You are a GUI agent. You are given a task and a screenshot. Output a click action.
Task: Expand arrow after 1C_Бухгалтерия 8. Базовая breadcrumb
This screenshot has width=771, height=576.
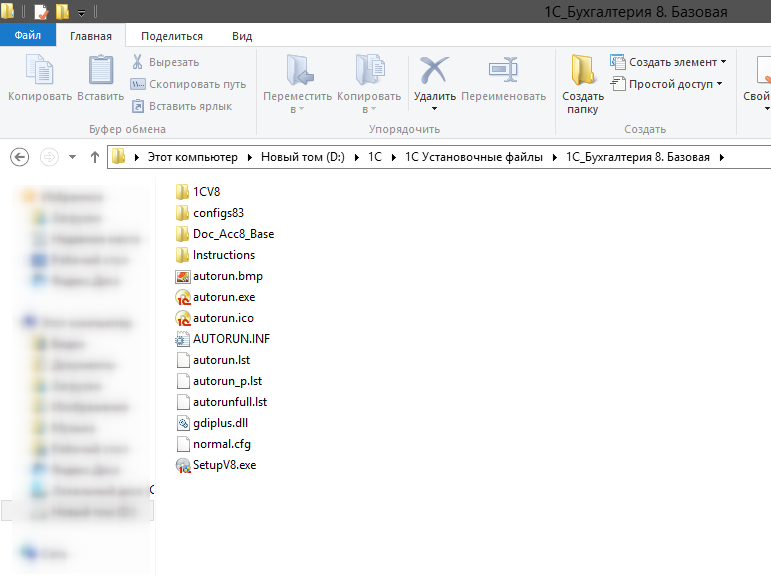coord(721,157)
